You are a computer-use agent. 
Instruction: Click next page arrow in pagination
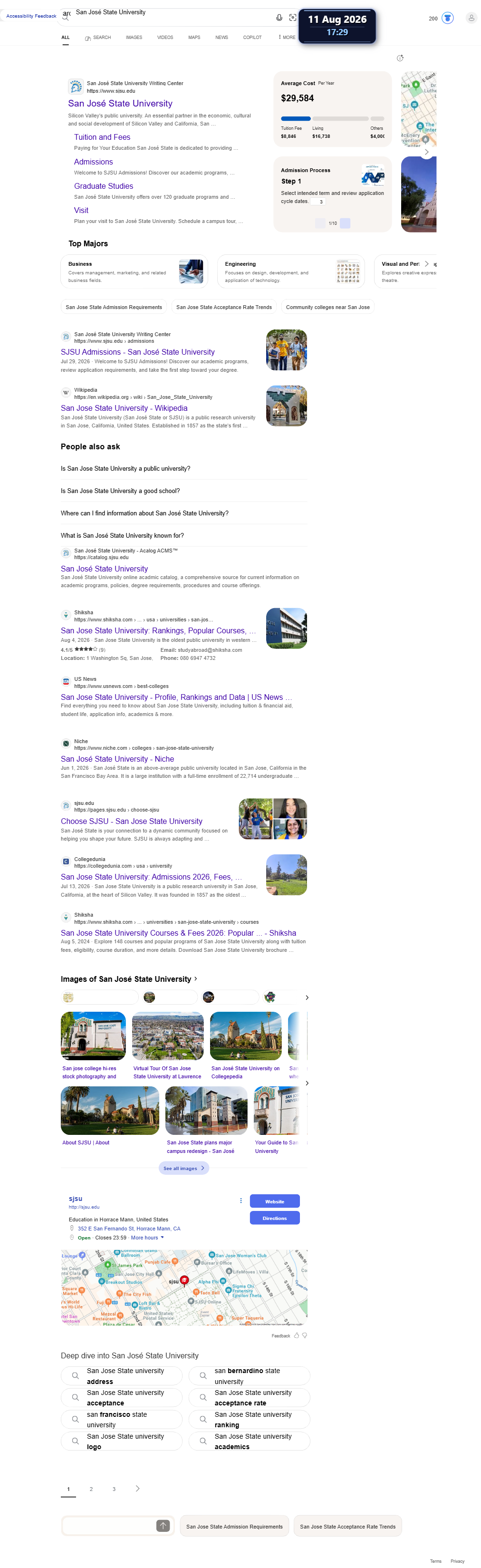click(138, 1488)
